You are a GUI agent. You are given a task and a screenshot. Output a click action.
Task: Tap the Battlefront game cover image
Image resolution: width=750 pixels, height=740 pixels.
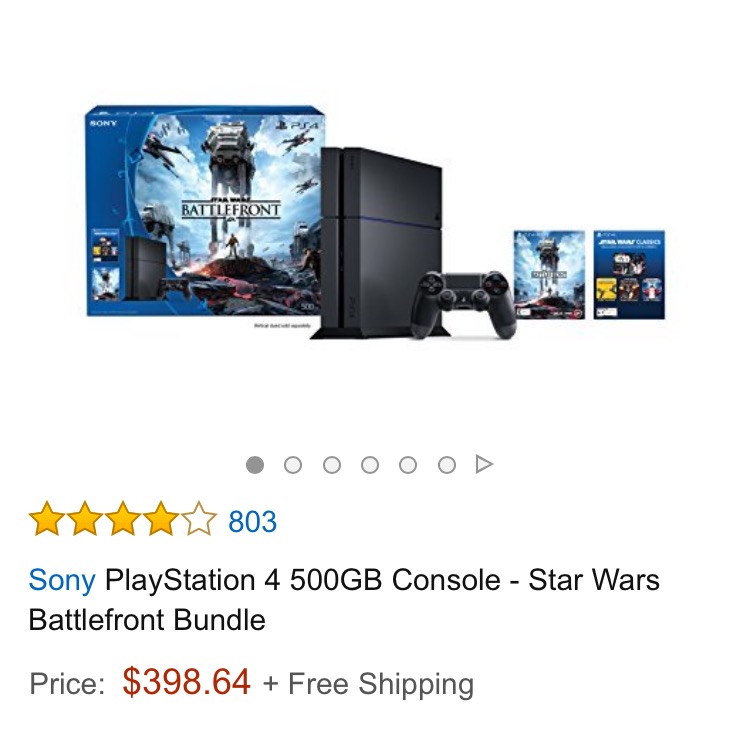click(x=549, y=275)
